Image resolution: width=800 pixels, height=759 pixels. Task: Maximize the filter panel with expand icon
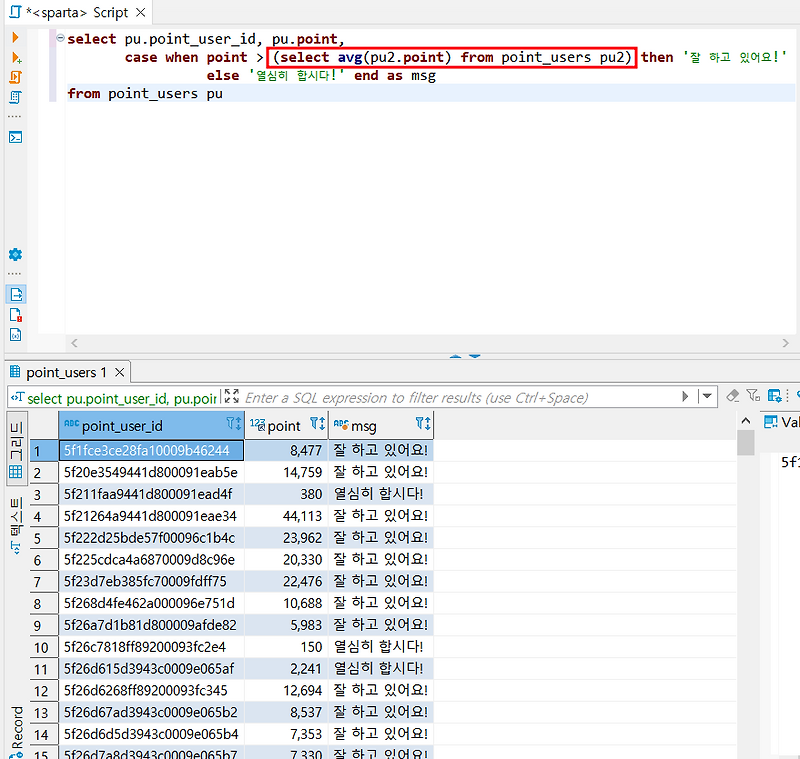click(x=232, y=396)
